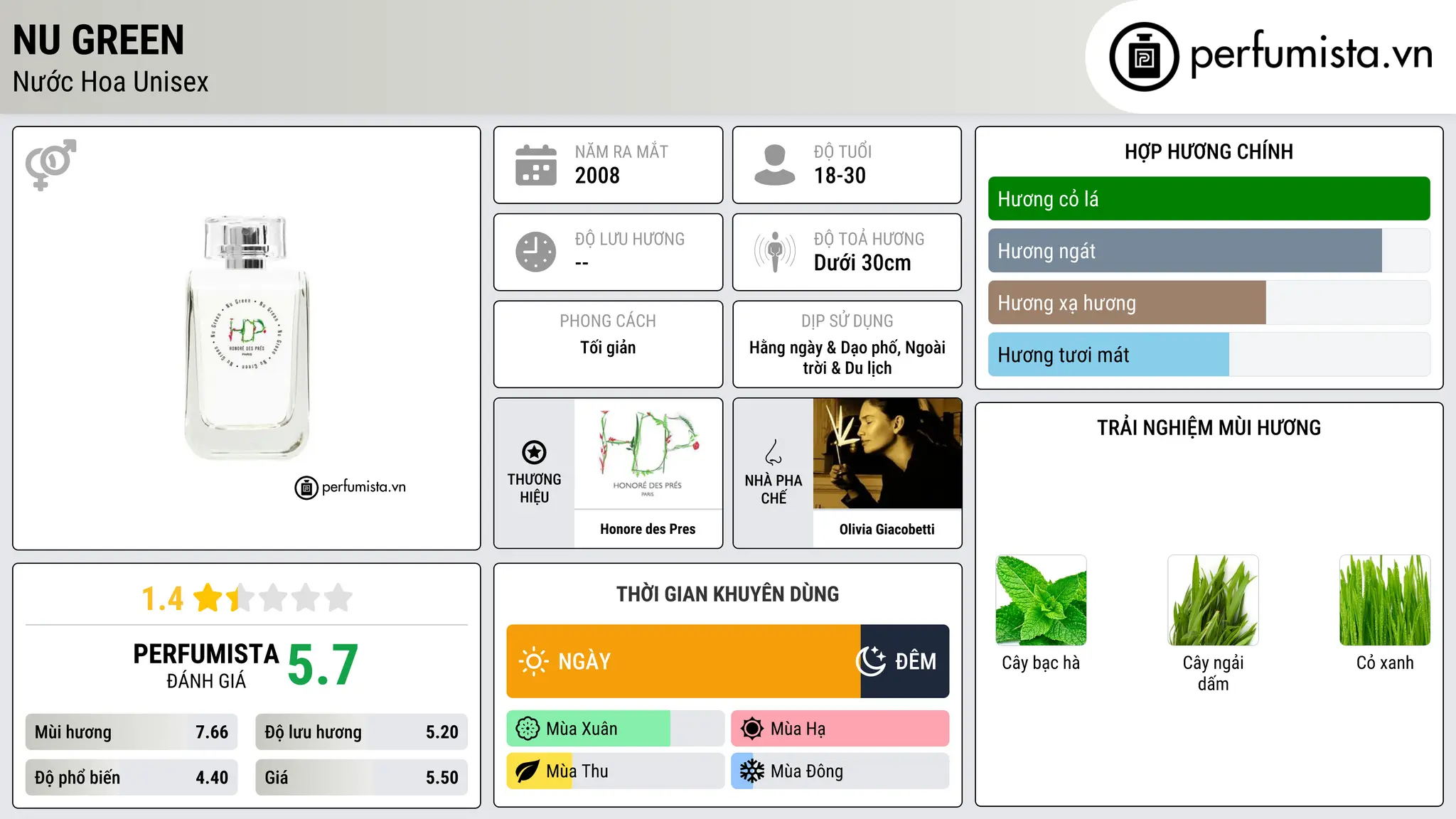Click the orange Ngày daytime segment
The height and width of the screenshot is (819, 1456).
(x=683, y=661)
